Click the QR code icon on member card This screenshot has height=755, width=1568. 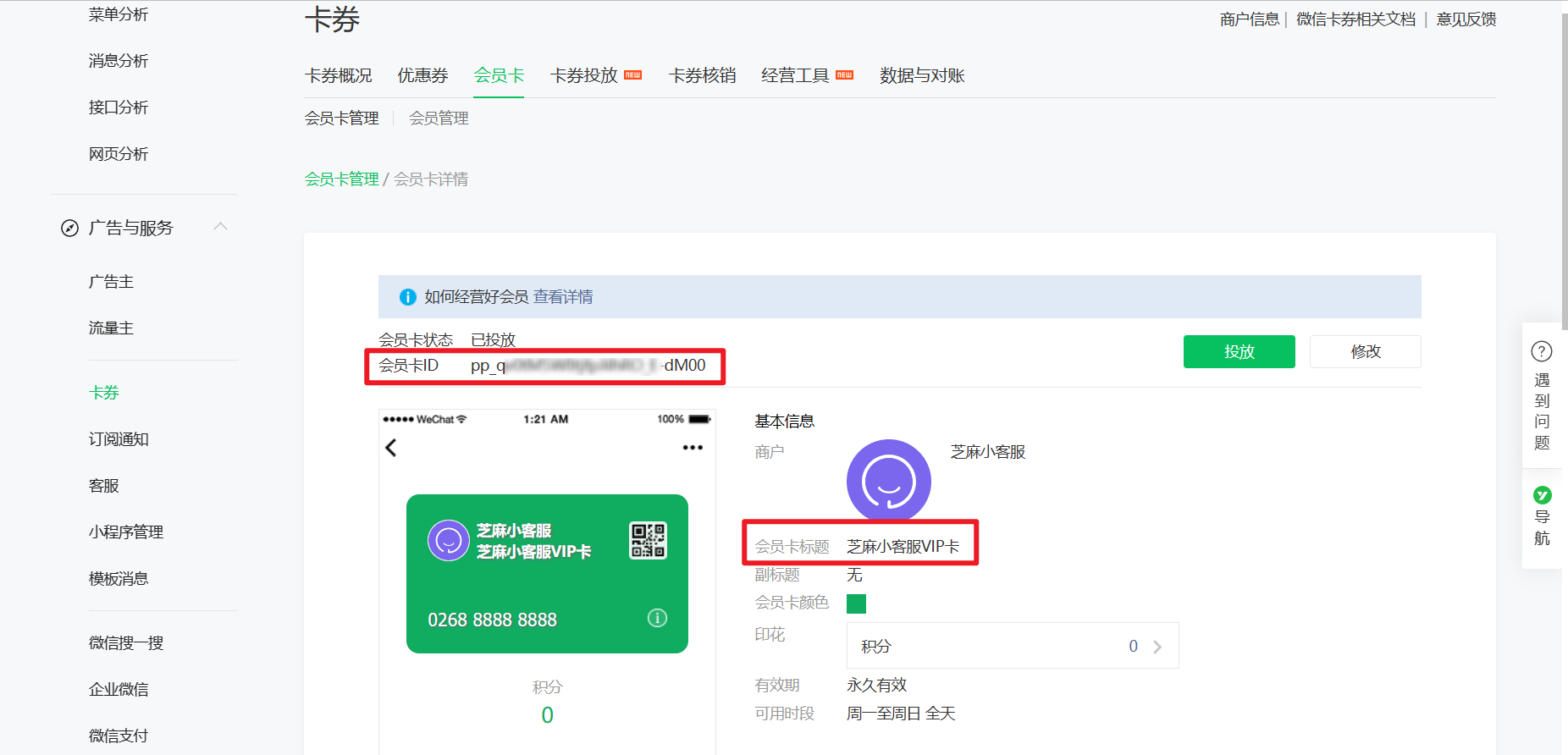coord(648,540)
